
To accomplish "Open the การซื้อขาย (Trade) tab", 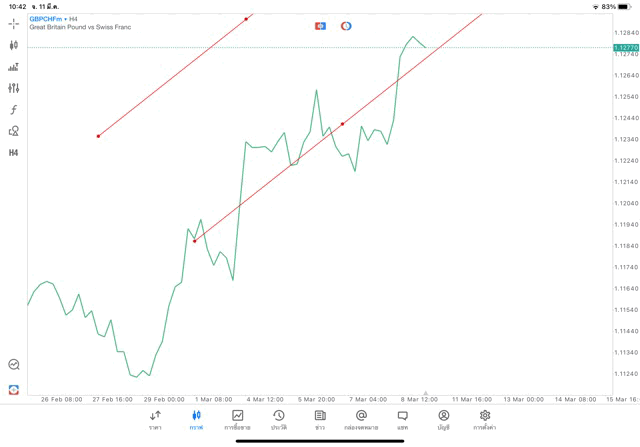I will pos(237,419).
